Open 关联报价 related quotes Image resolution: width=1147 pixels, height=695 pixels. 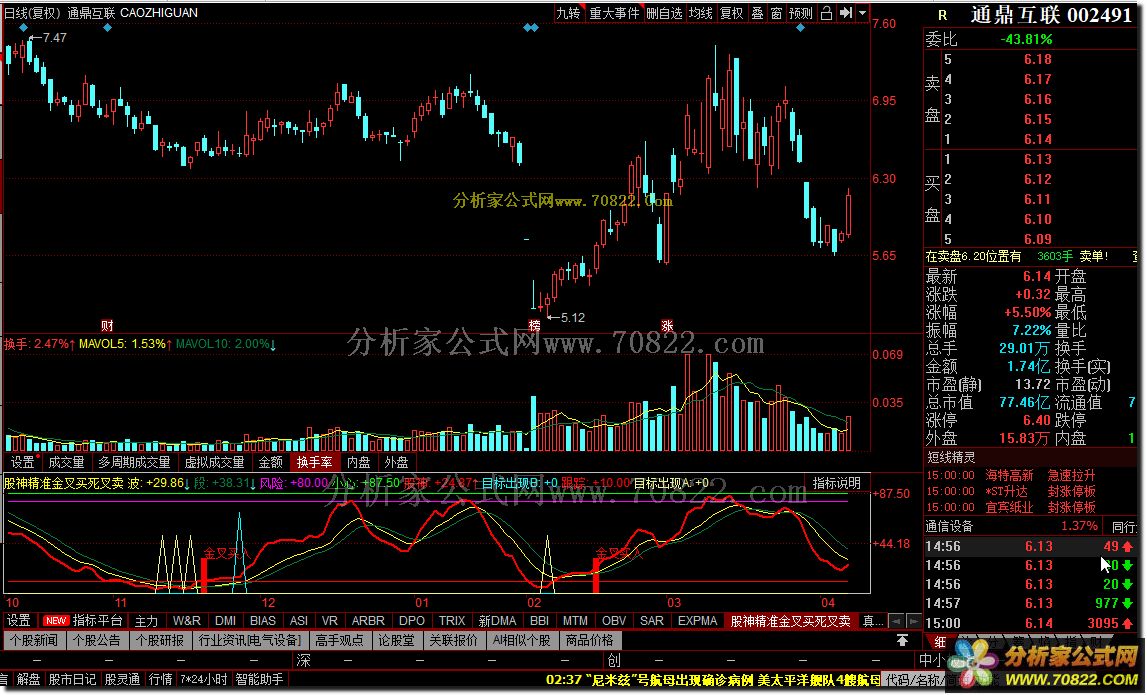(x=453, y=640)
